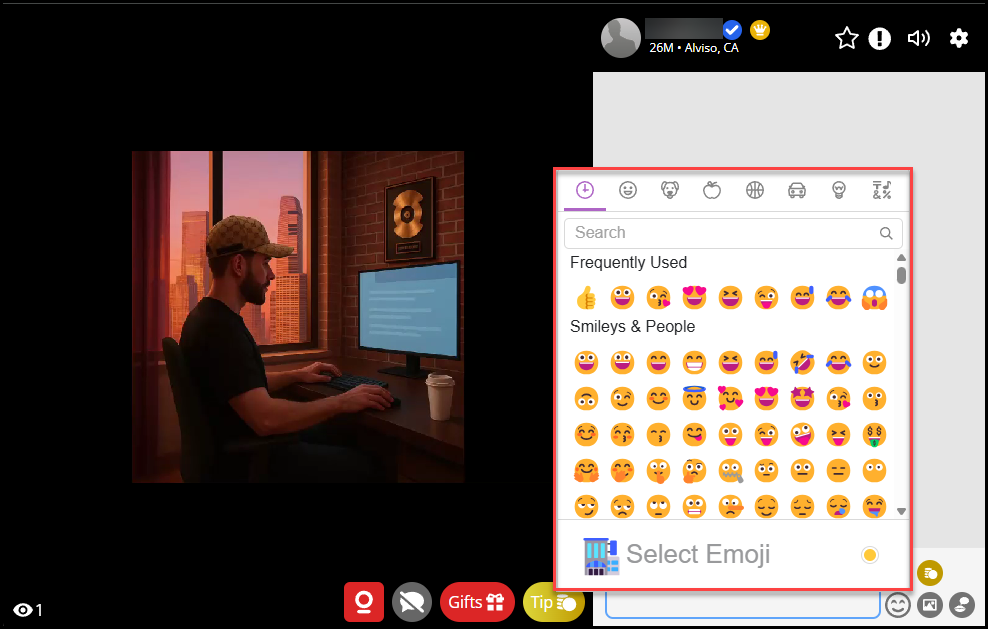
Task: Open the Food emoji tab with apple icon
Action: click(712, 190)
